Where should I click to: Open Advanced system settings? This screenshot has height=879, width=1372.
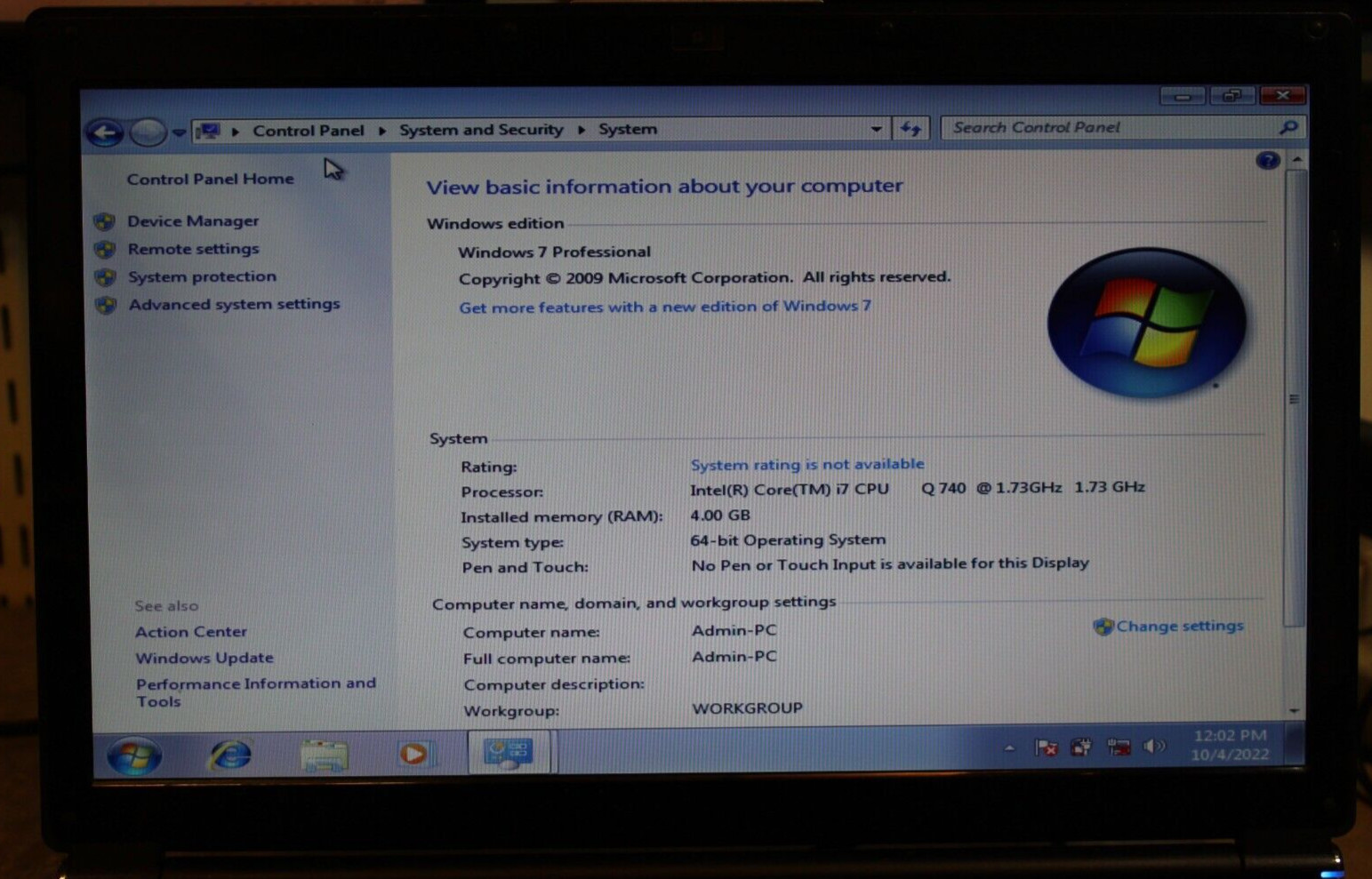tap(234, 304)
